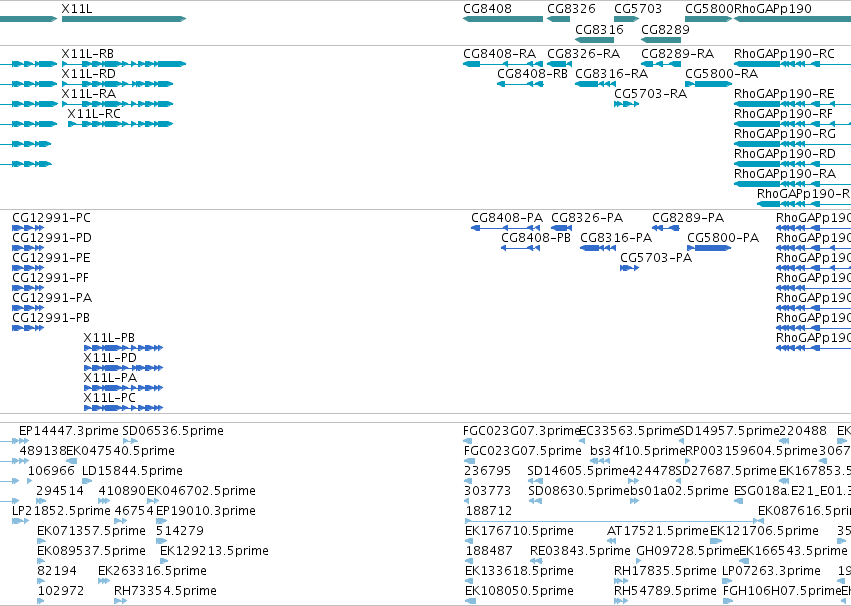This screenshot has height=606, width=851.
Task: Choose the CG8326-PA protein label
Action: click(587, 218)
